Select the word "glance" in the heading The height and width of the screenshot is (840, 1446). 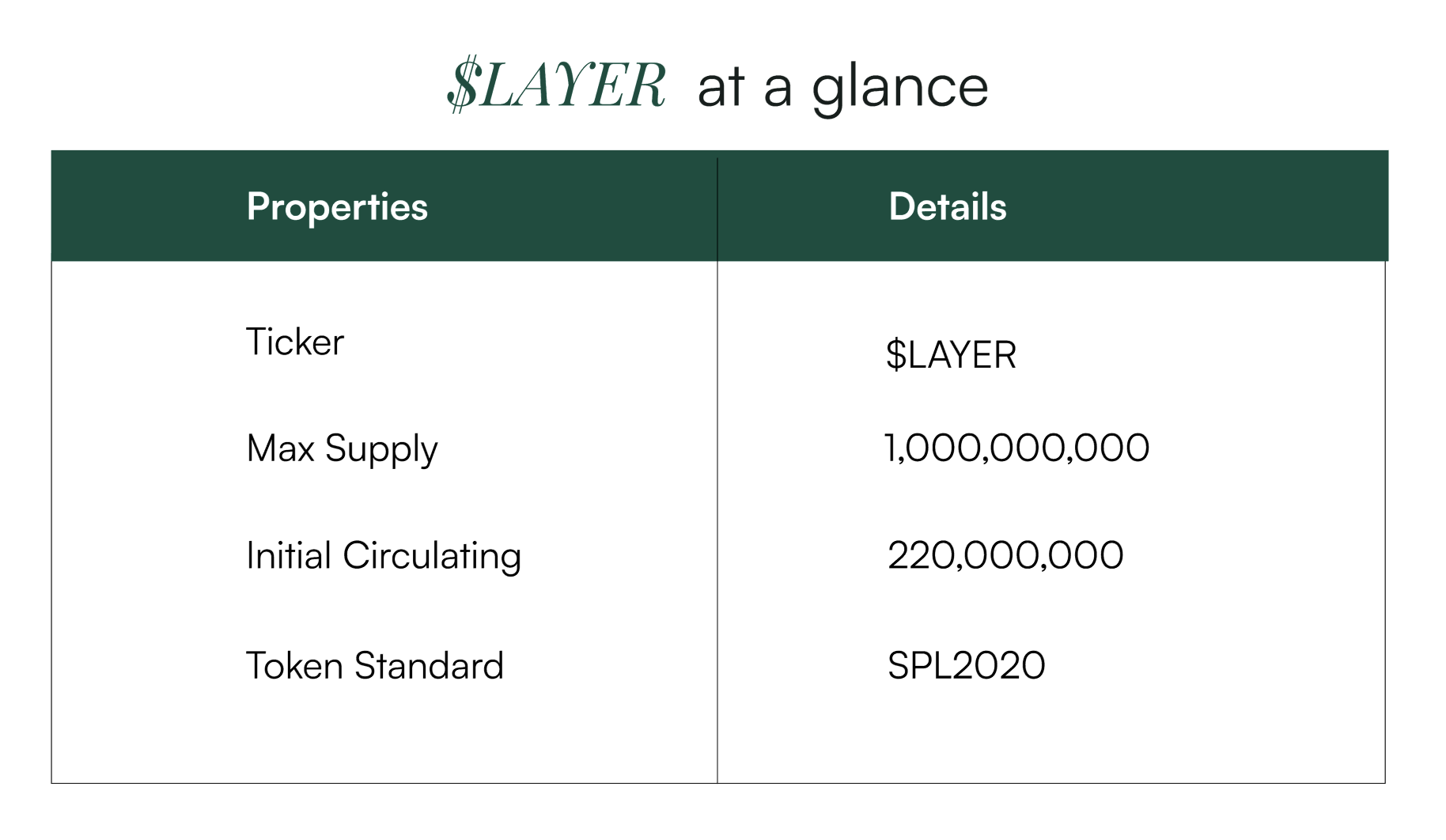pos(901,89)
